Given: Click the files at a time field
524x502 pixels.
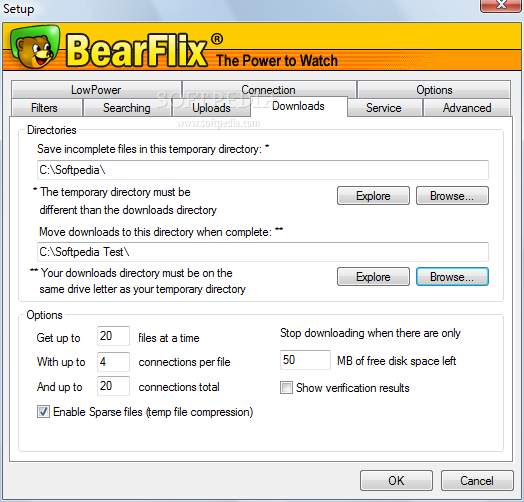Looking at the screenshot, I should tap(113, 336).
